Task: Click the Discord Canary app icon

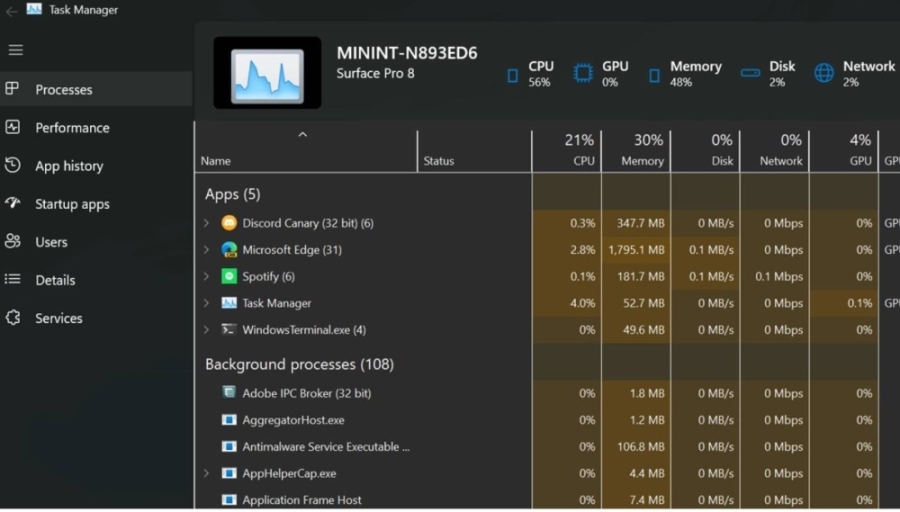Action: coord(229,223)
